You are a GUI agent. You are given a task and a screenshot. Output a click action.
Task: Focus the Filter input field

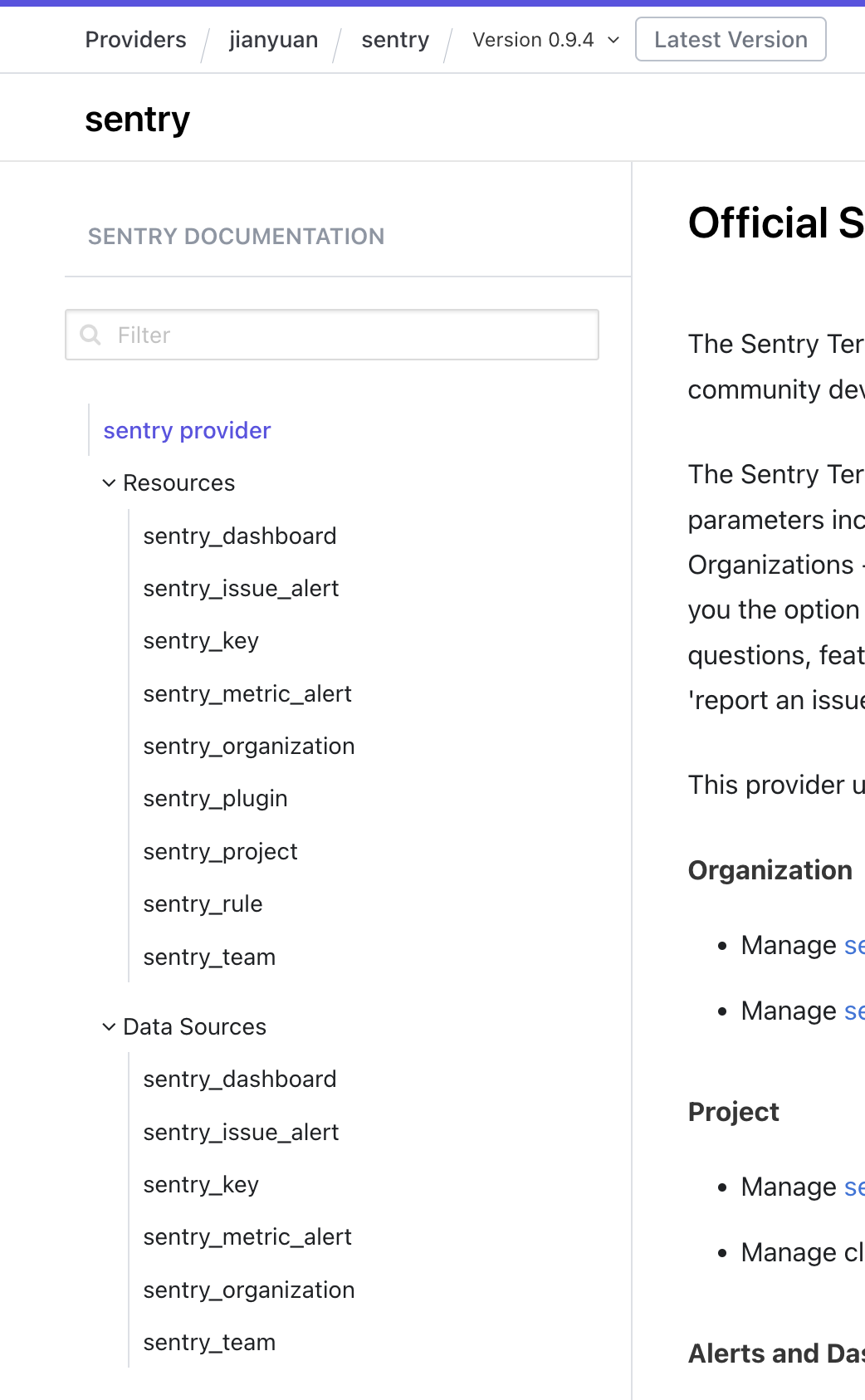(332, 335)
